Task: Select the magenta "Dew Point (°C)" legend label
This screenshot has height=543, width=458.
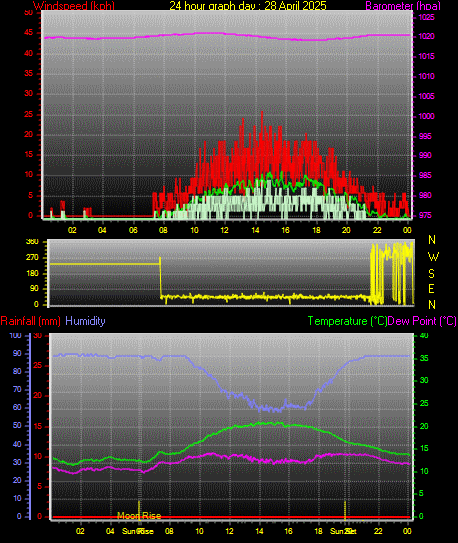Action: click(422, 321)
